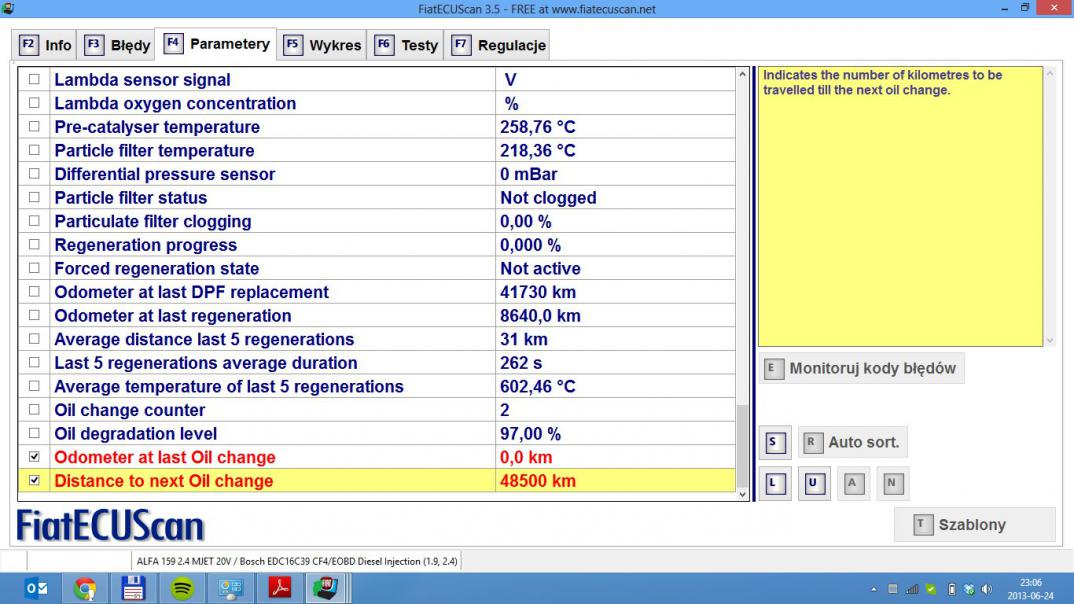Screen dimensions: 1074x604
Task: Enable the Oil degradation level checkbox
Action: (35, 434)
